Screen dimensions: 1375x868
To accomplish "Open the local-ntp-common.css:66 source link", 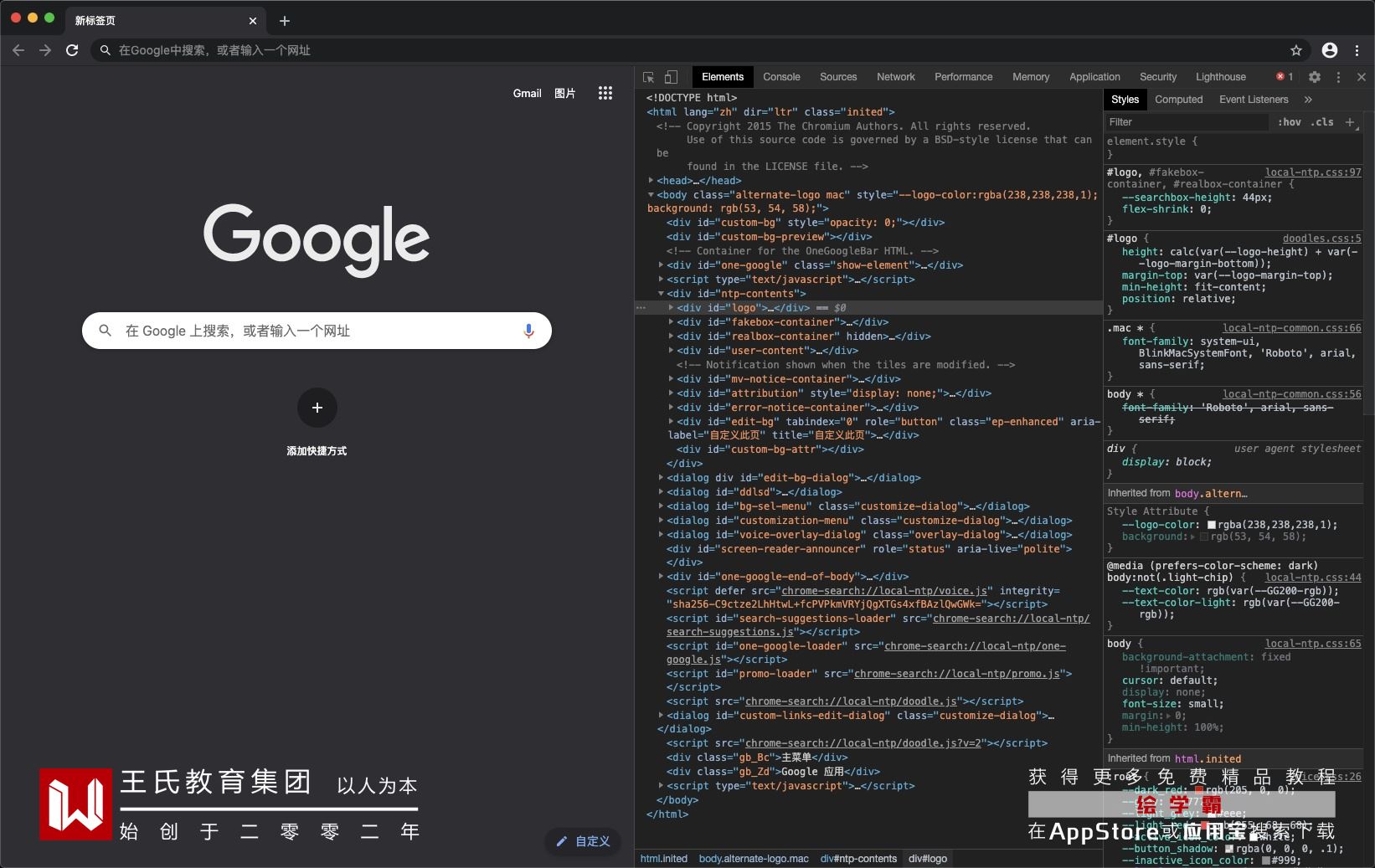I will tap(1292, 328).
